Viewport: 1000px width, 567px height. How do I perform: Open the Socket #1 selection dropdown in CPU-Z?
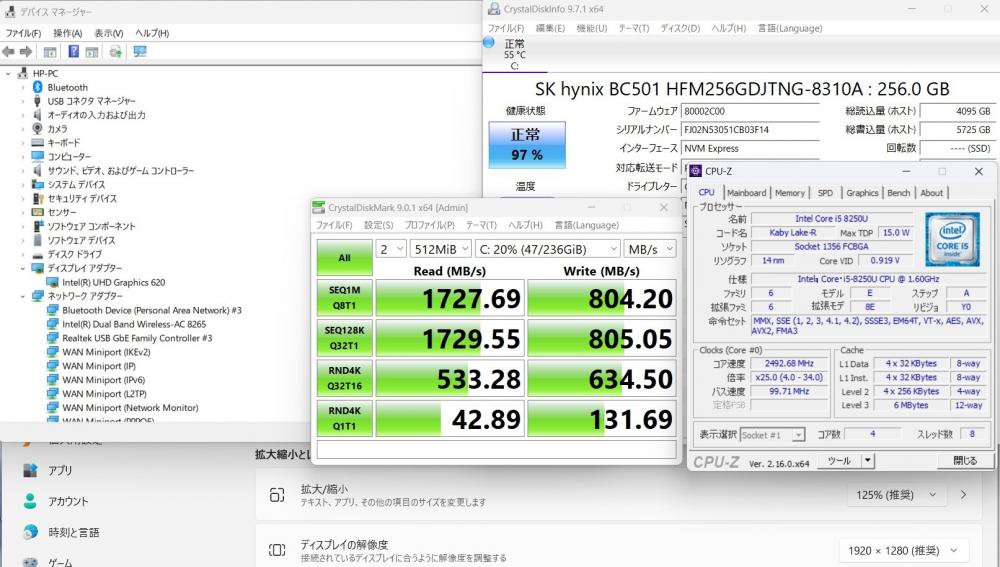pyautogui.click(x=772, y=435)
